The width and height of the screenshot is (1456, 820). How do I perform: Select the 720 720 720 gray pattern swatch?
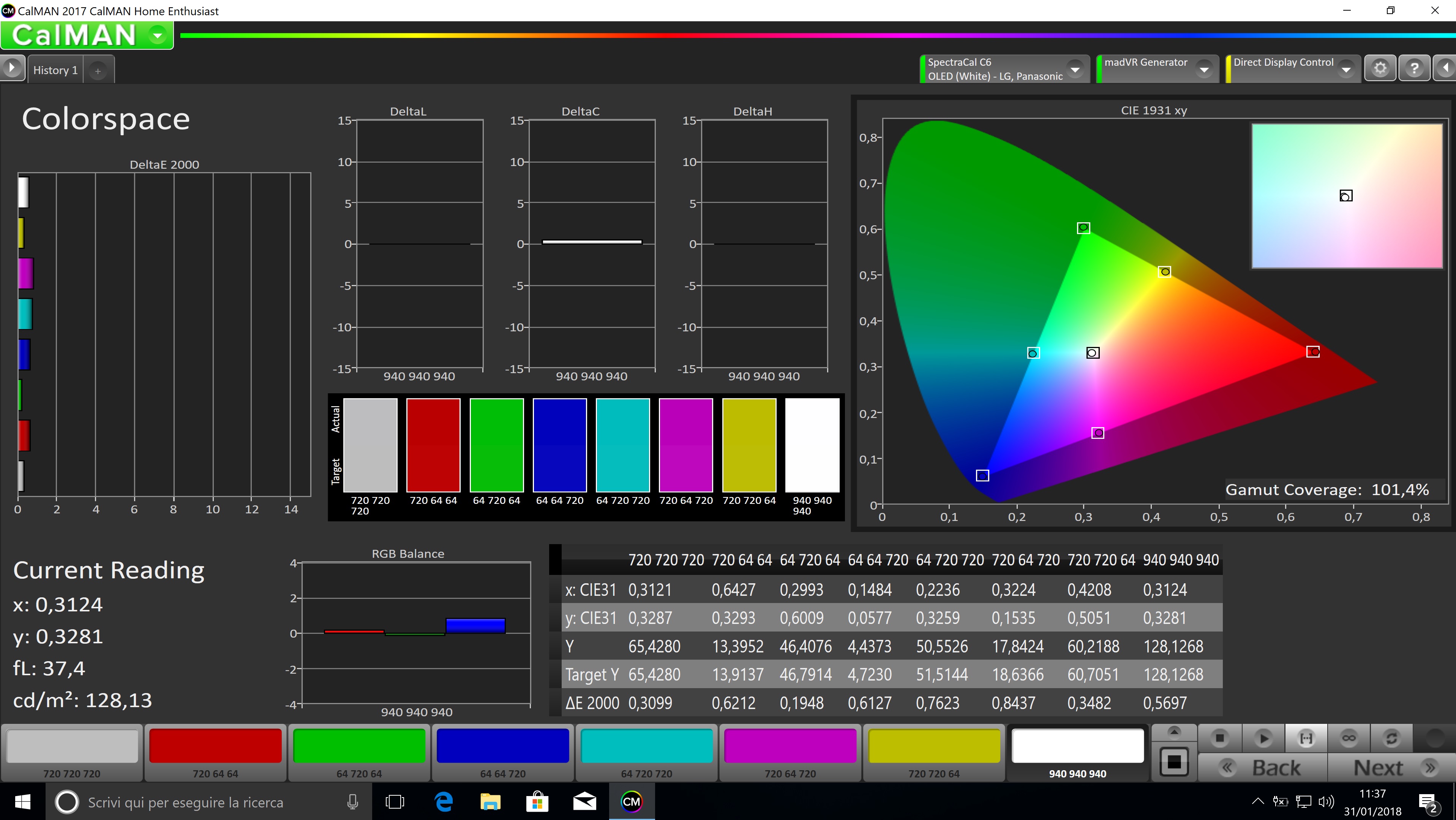72,753
